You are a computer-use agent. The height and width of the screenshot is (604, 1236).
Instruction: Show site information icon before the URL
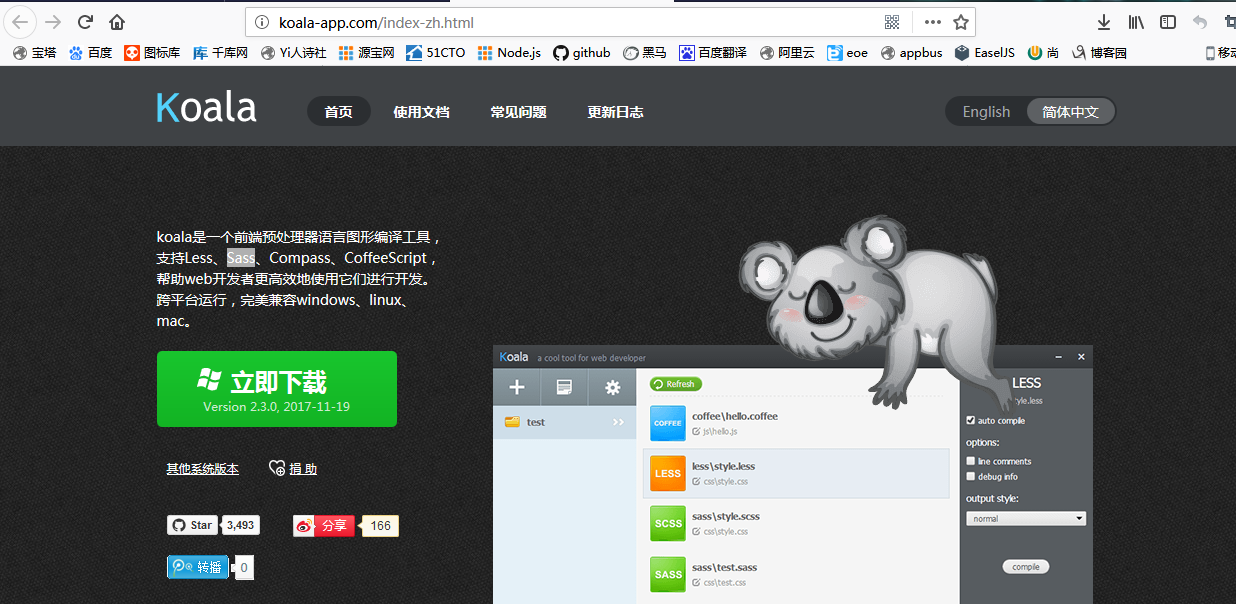point(263,22)
